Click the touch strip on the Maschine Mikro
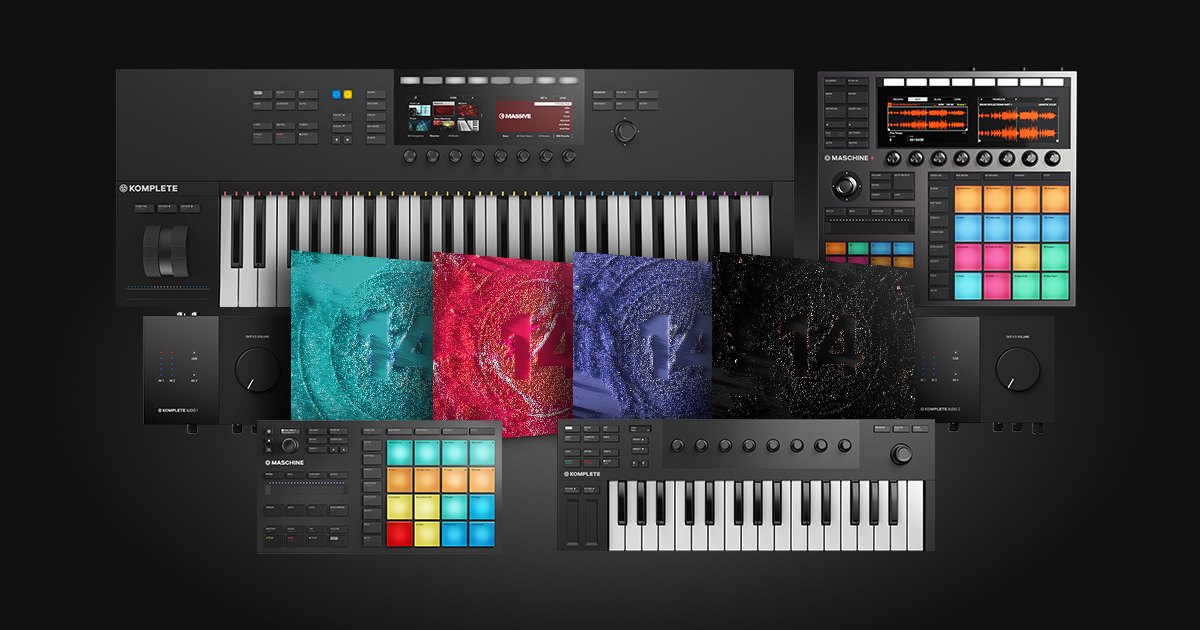This screenshot has width=1200, height=630. pos(307,489)
